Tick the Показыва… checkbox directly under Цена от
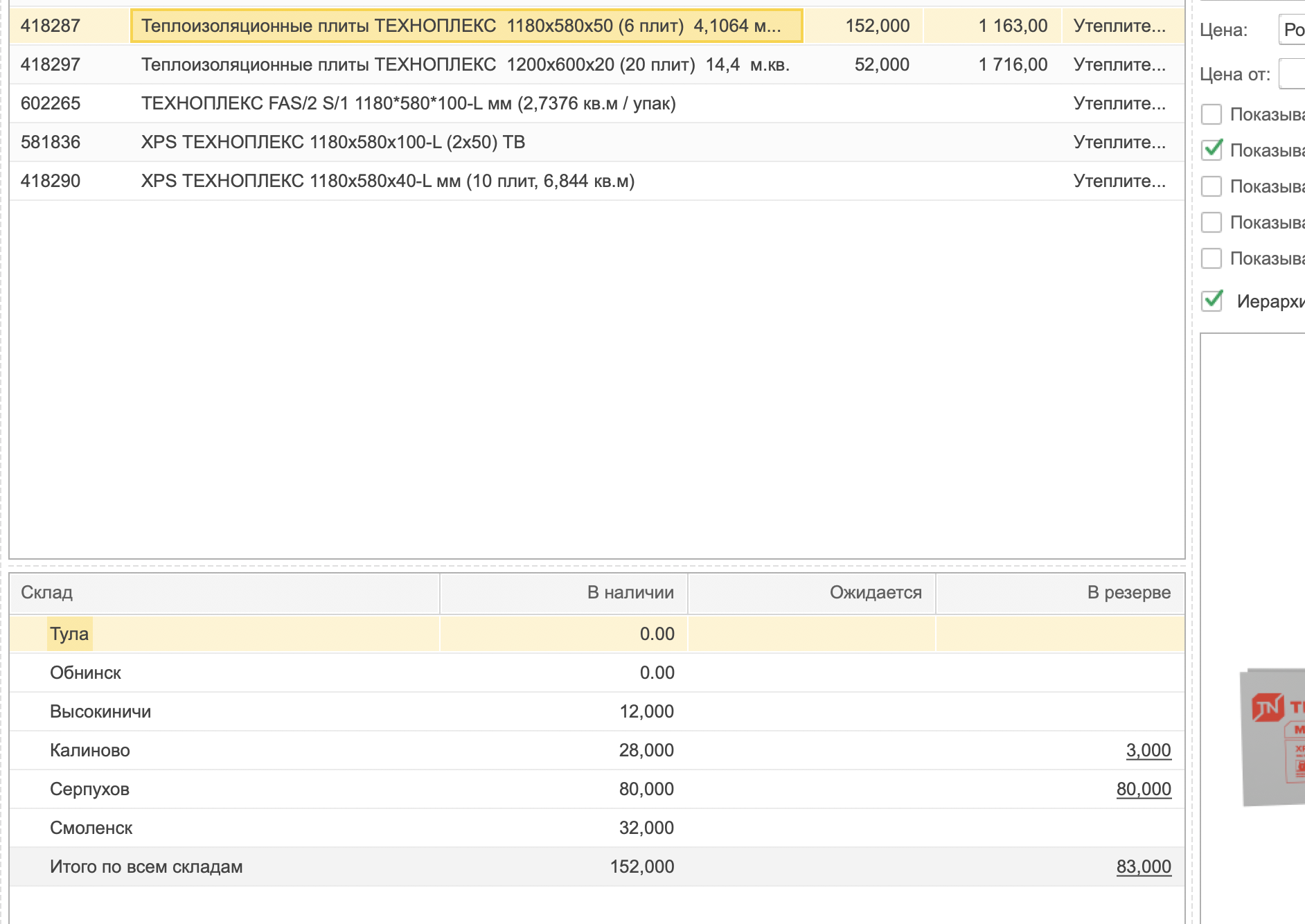Viewport: 1305px width, 924px height. [x=1211, y=114]
